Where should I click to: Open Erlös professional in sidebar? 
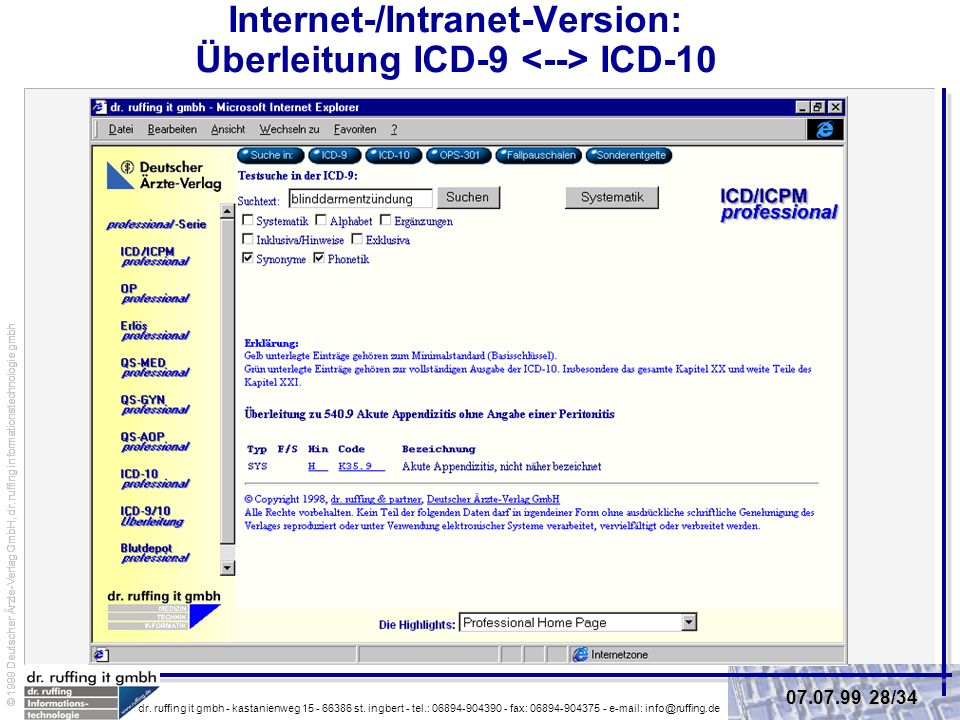[x=155, y=331]
